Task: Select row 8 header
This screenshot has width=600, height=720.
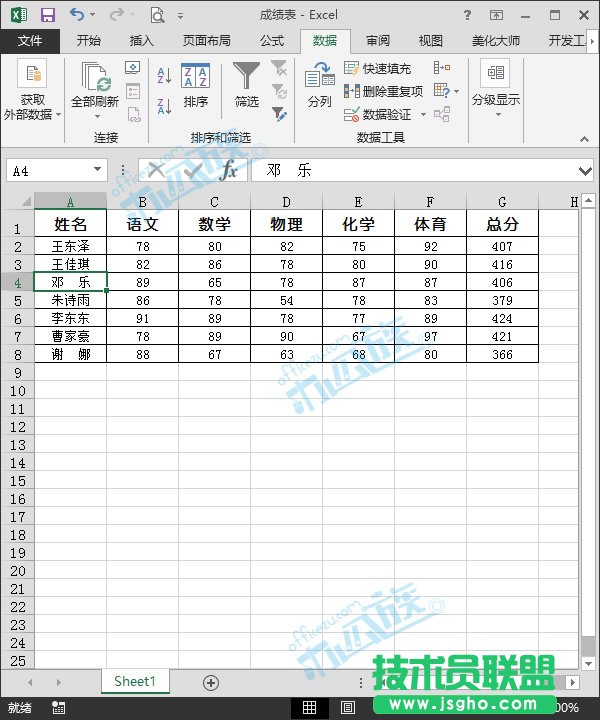Action: 17,354
